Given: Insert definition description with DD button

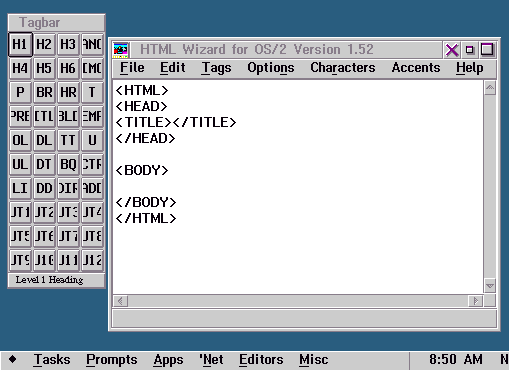Looking at the screenshot, I should 44,188.
